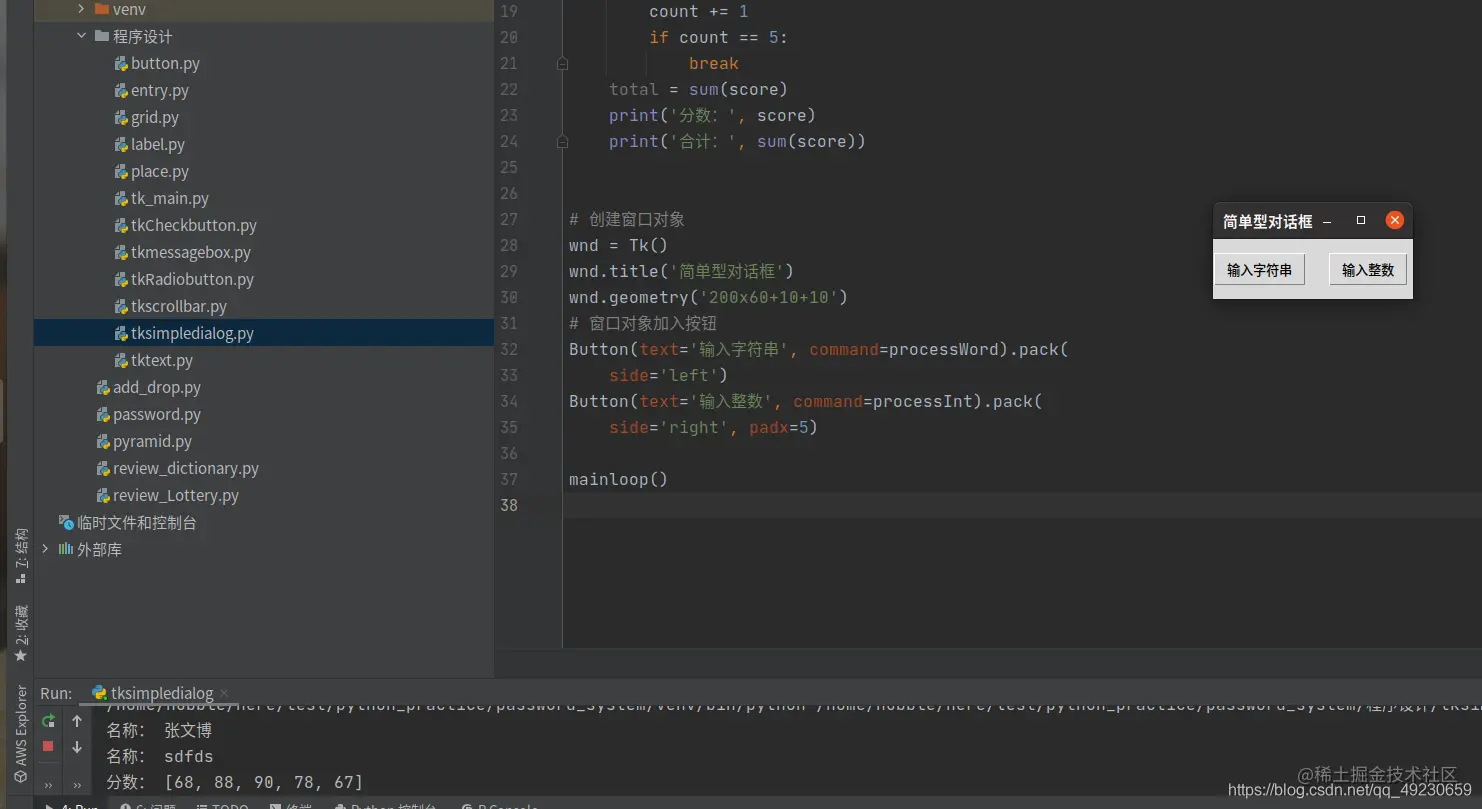Click empty editor line 38
This screenshot has height=809, width=1482.
point(1022,505)
